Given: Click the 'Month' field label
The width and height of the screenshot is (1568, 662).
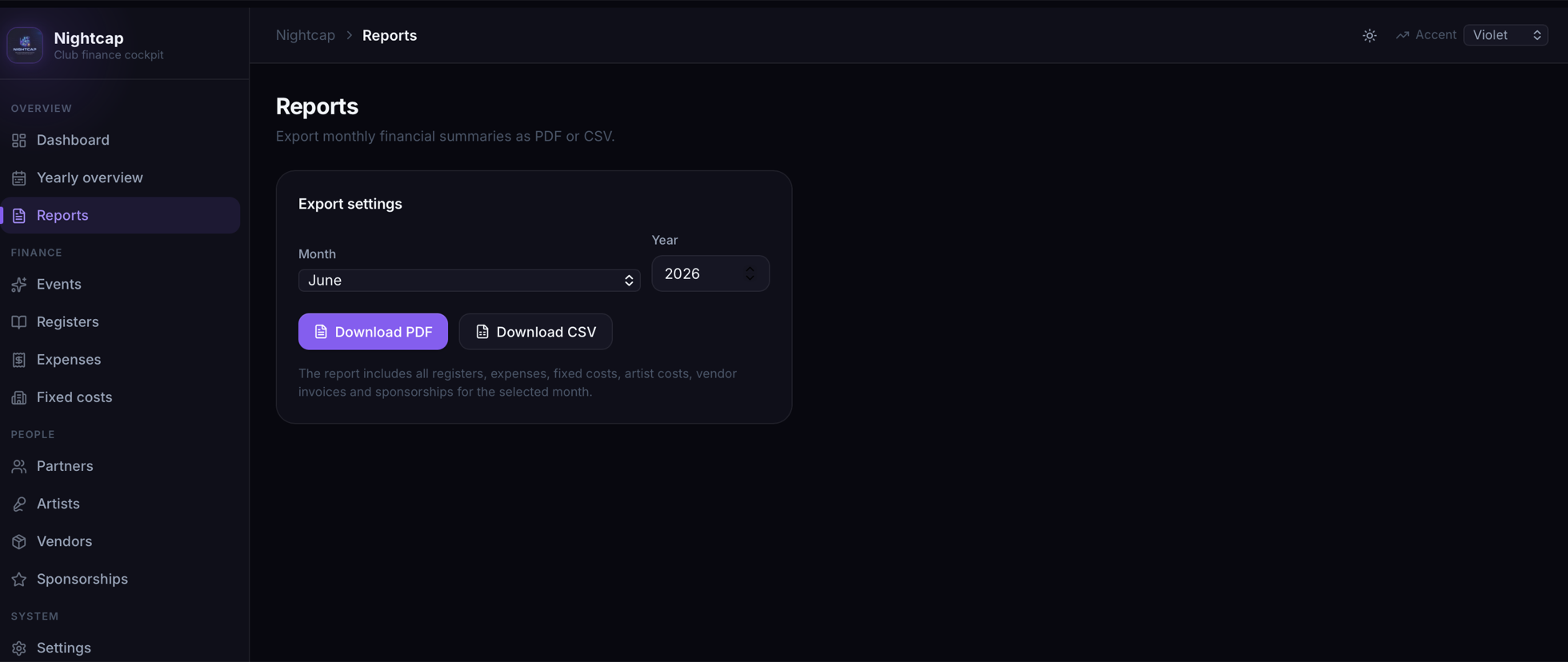Looking at the screenshot, I should pos(317,253).
